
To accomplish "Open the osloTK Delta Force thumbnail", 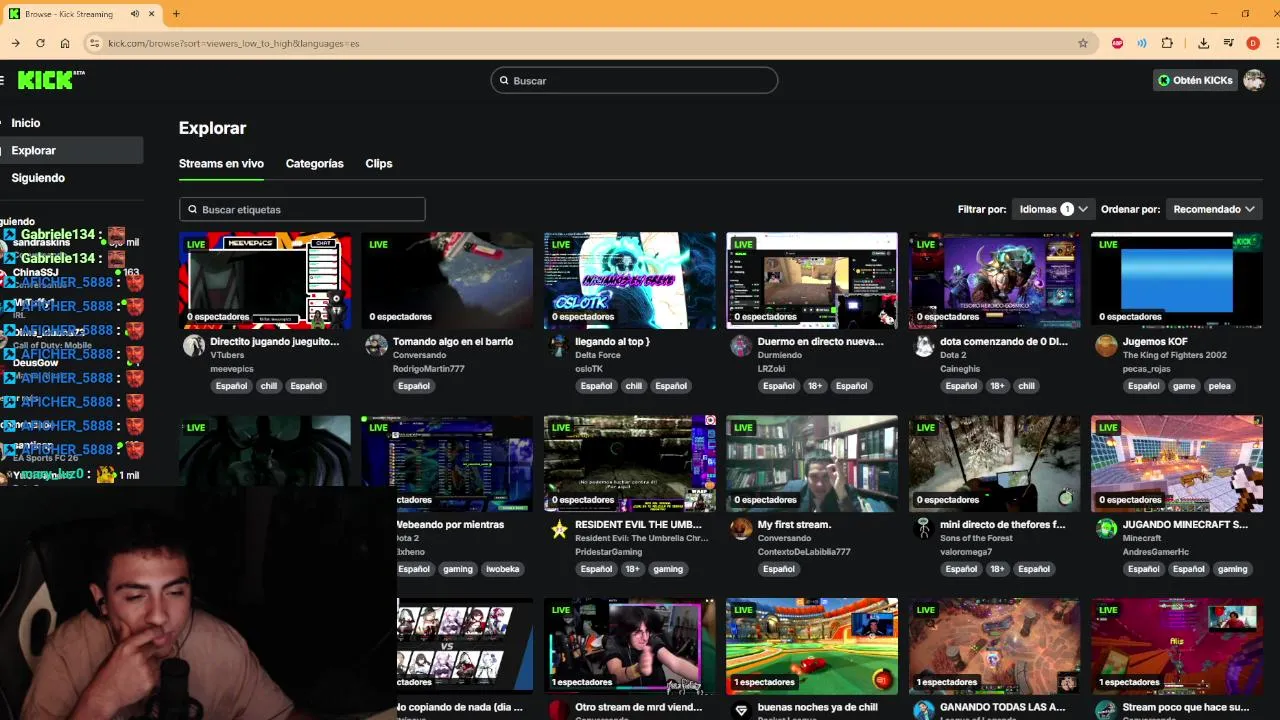I will pos(630,280).
